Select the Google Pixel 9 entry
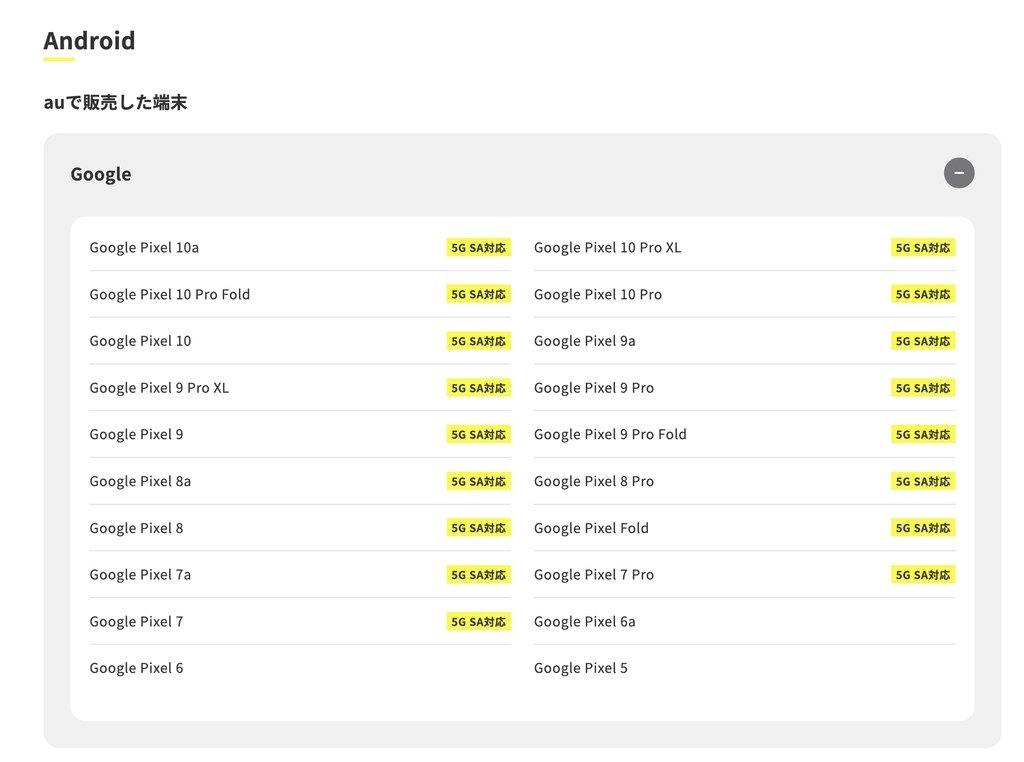The width and height of the screenshot is (1024, 762). click(x=136, y=434)
